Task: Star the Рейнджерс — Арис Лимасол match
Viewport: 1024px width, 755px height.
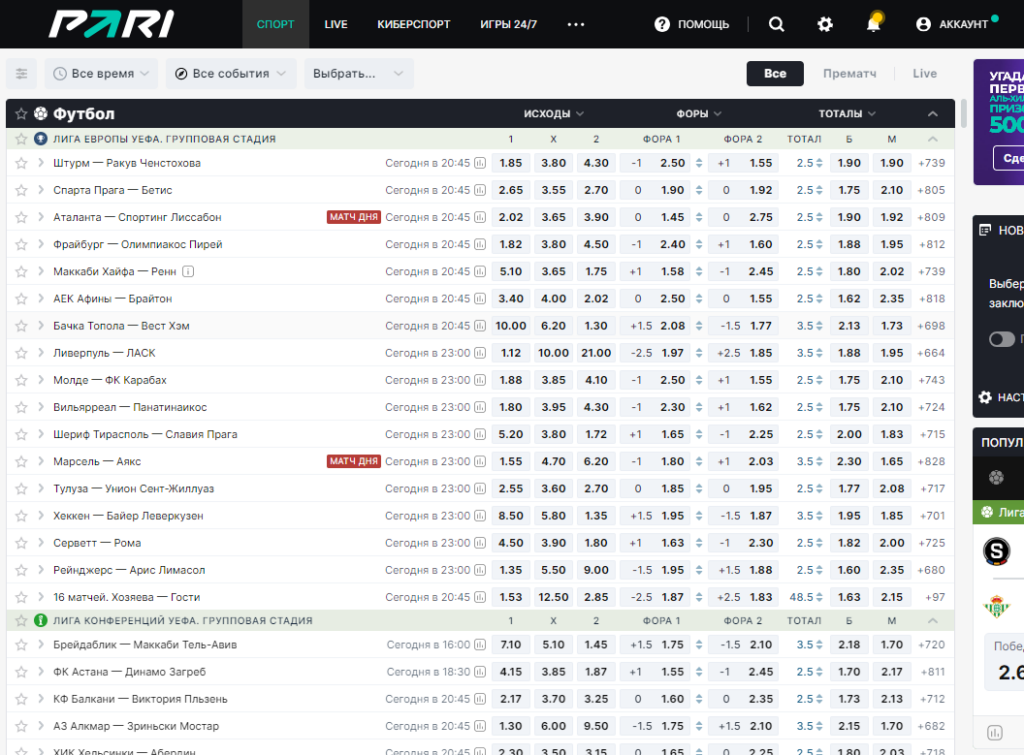Action: [21, 570]
